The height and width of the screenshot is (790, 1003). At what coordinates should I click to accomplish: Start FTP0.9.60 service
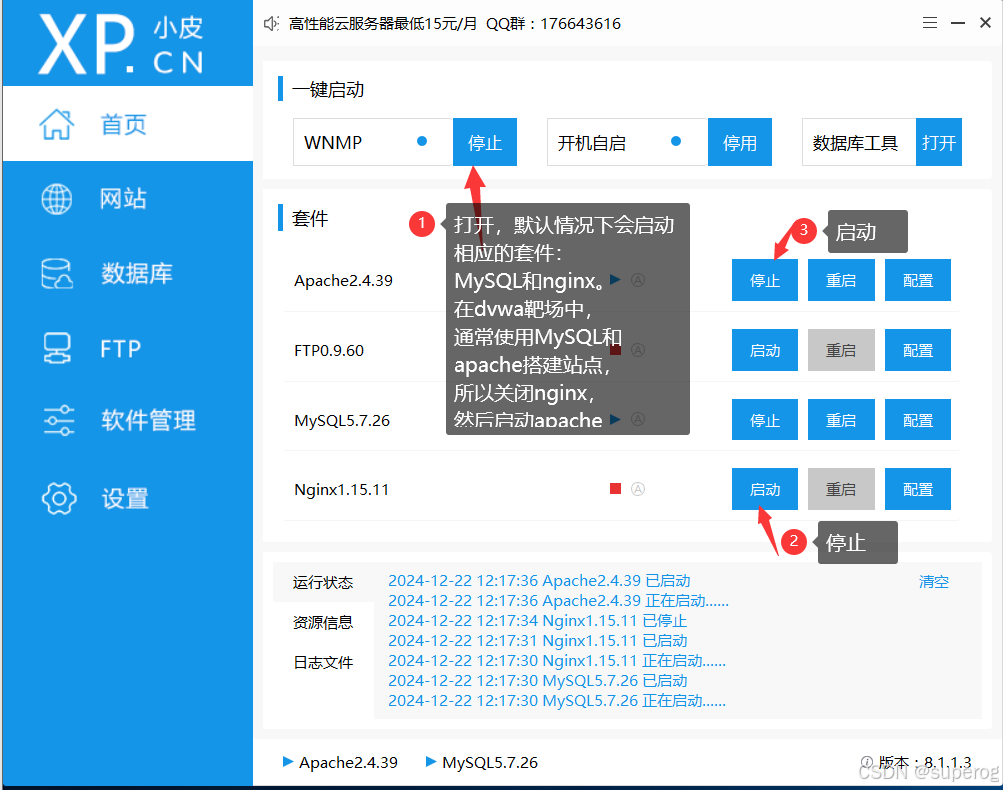[x=765, y=350]
